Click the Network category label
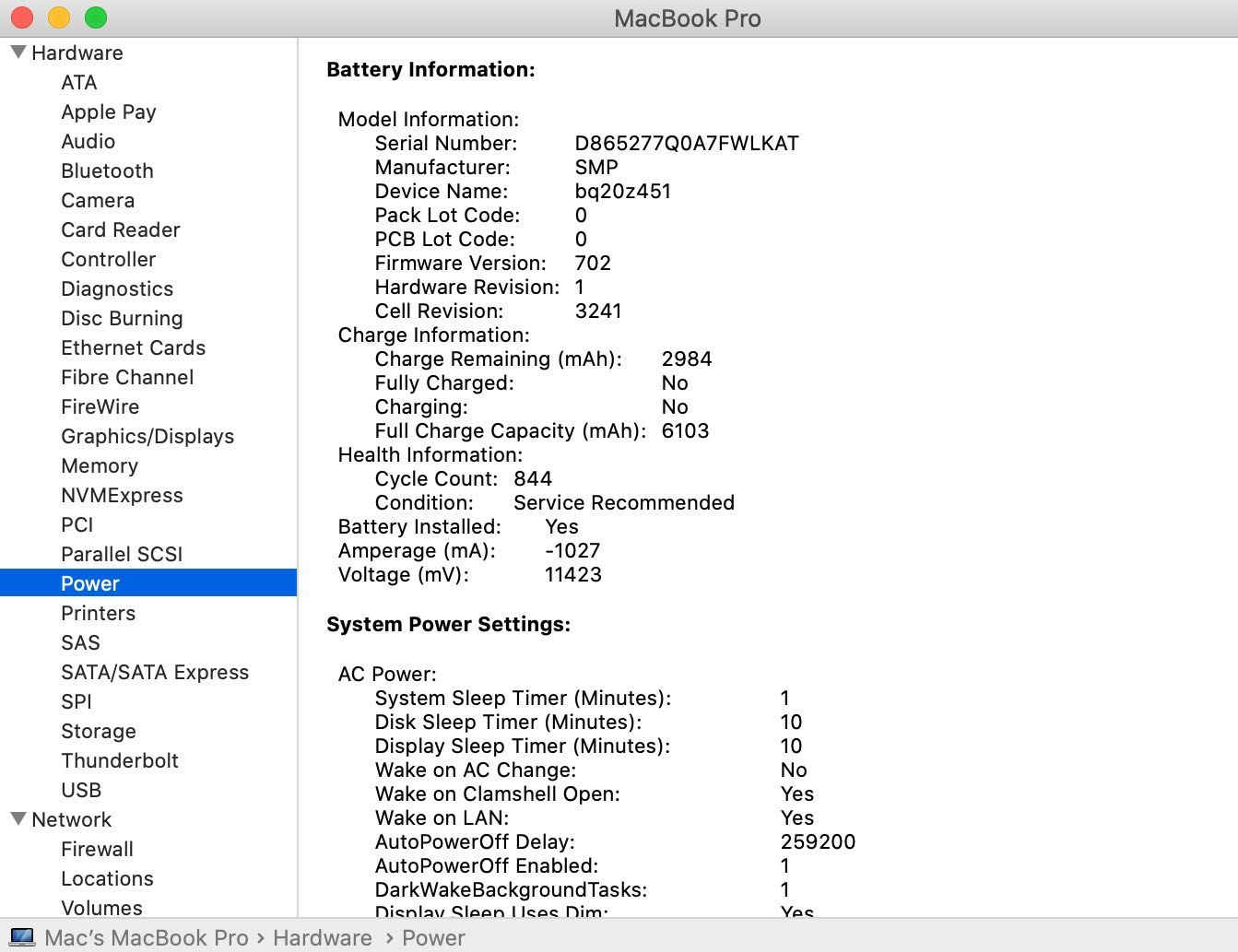Screen dimensions: 1238x952 click(71, 819)
